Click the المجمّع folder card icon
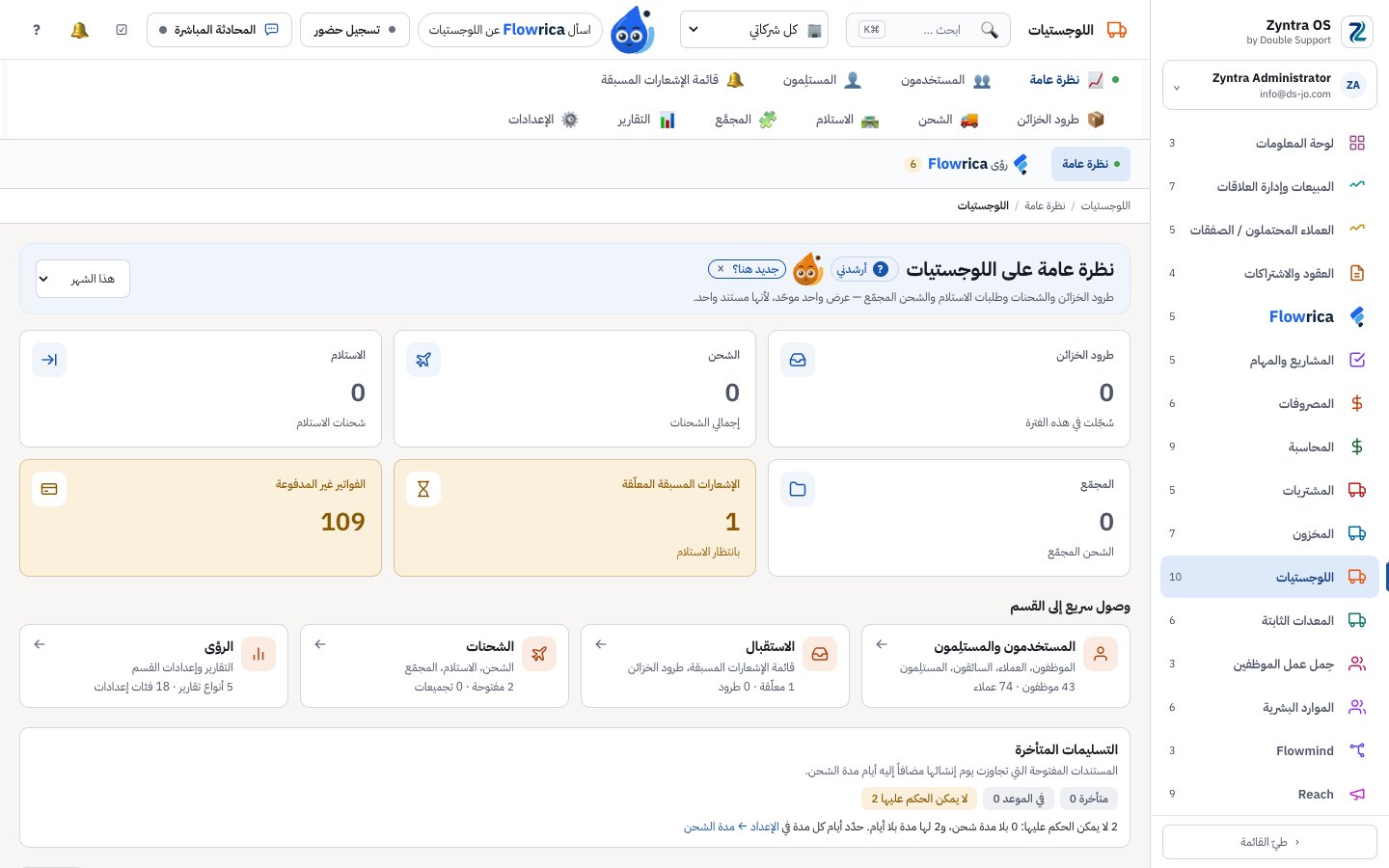Viewport: 1389px width, 868px height. pos(798,489)
